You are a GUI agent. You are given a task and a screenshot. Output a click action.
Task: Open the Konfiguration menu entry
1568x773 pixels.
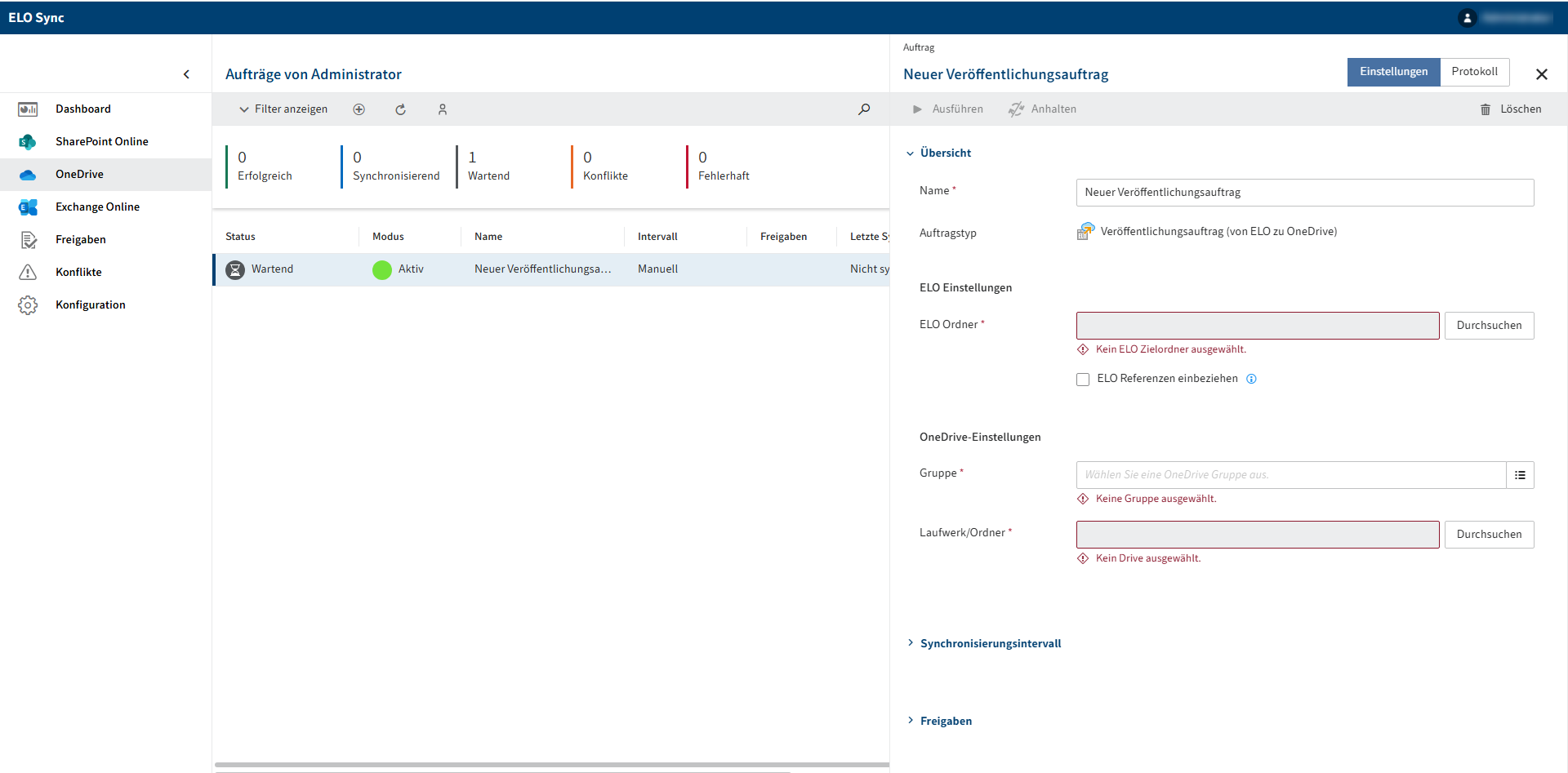[91, 305]
